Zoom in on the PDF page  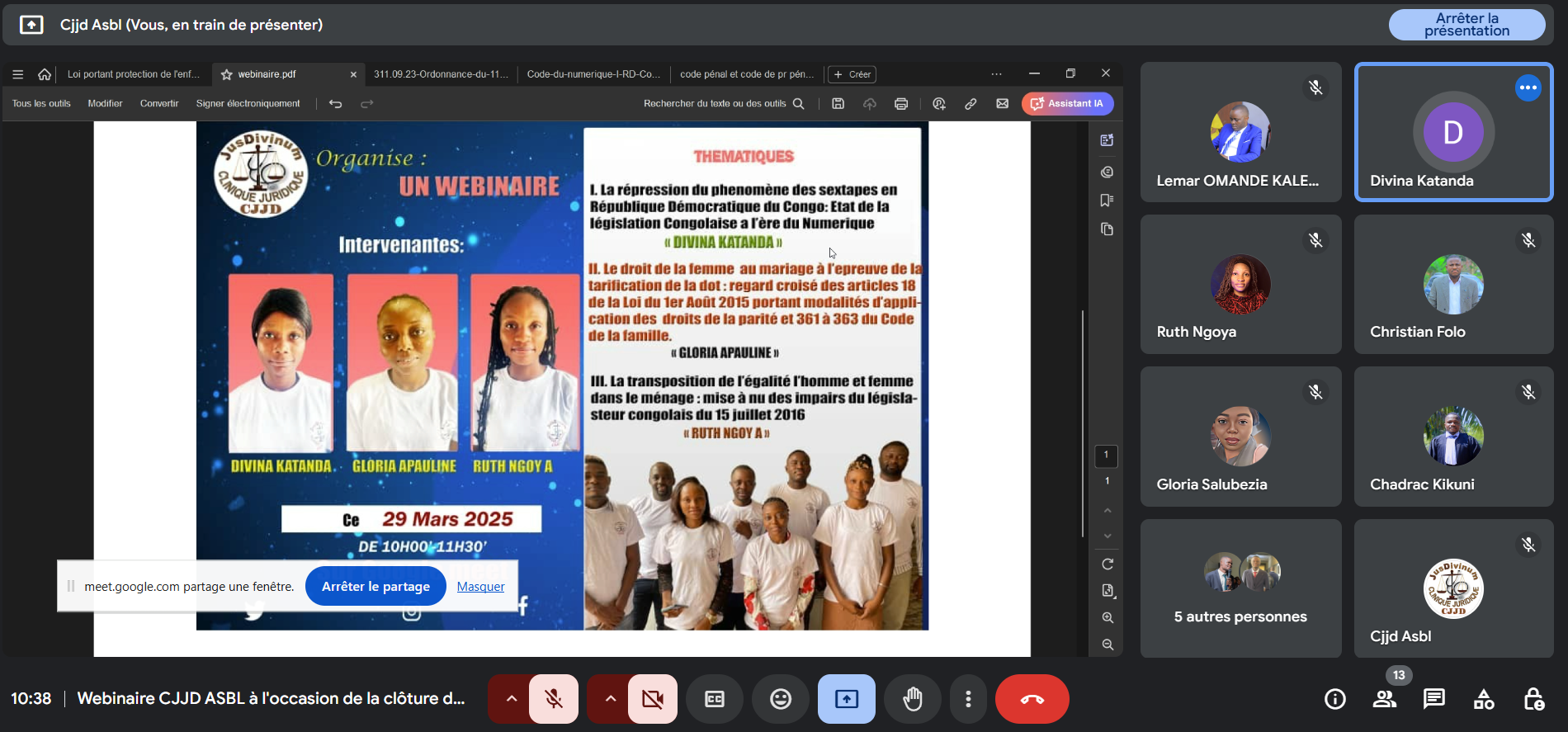click(x=1108, y=617)
